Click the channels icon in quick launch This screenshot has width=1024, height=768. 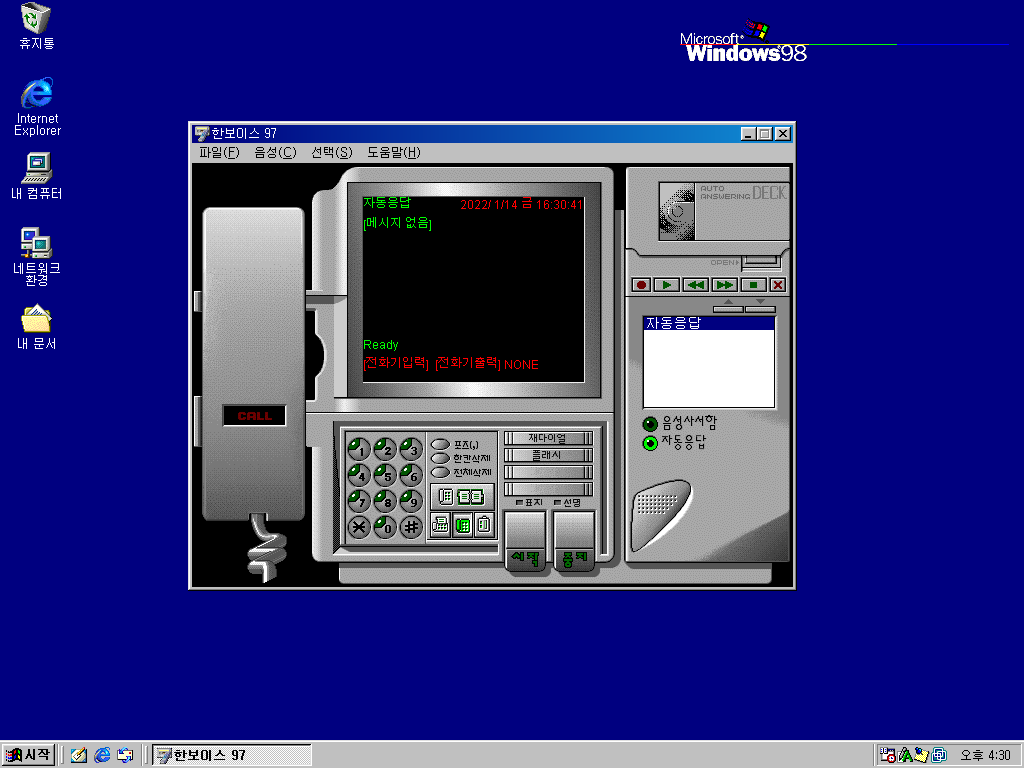pyautogui.click(x=125, y=756)
